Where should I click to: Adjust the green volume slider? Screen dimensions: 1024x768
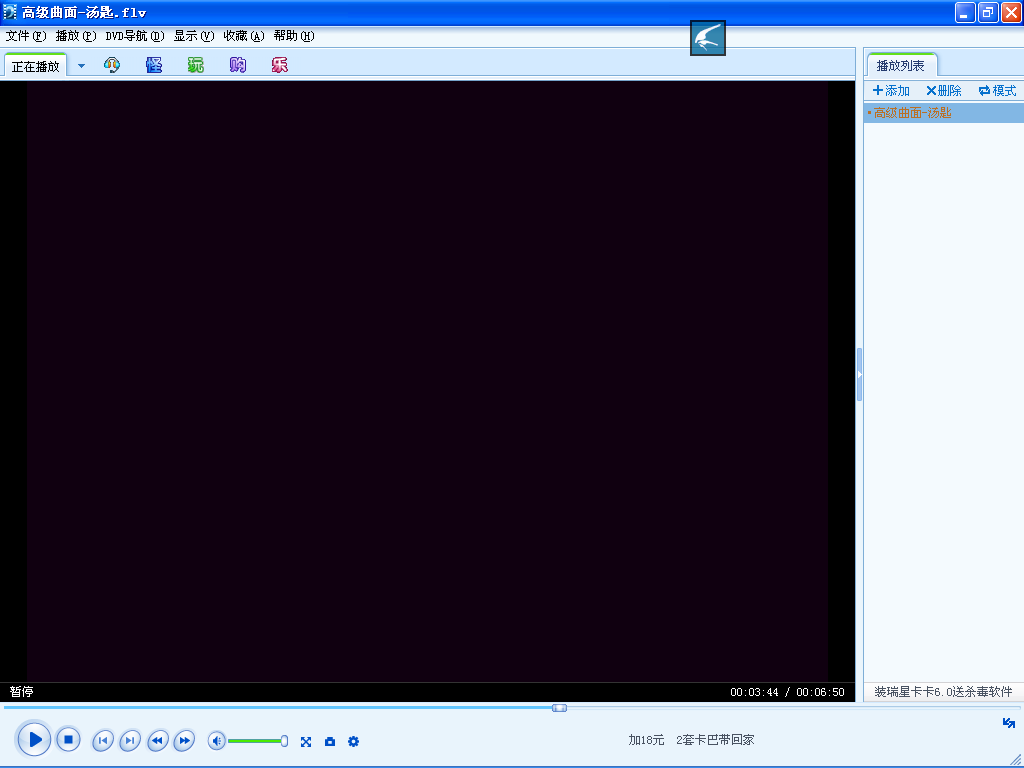pos(257,741)
